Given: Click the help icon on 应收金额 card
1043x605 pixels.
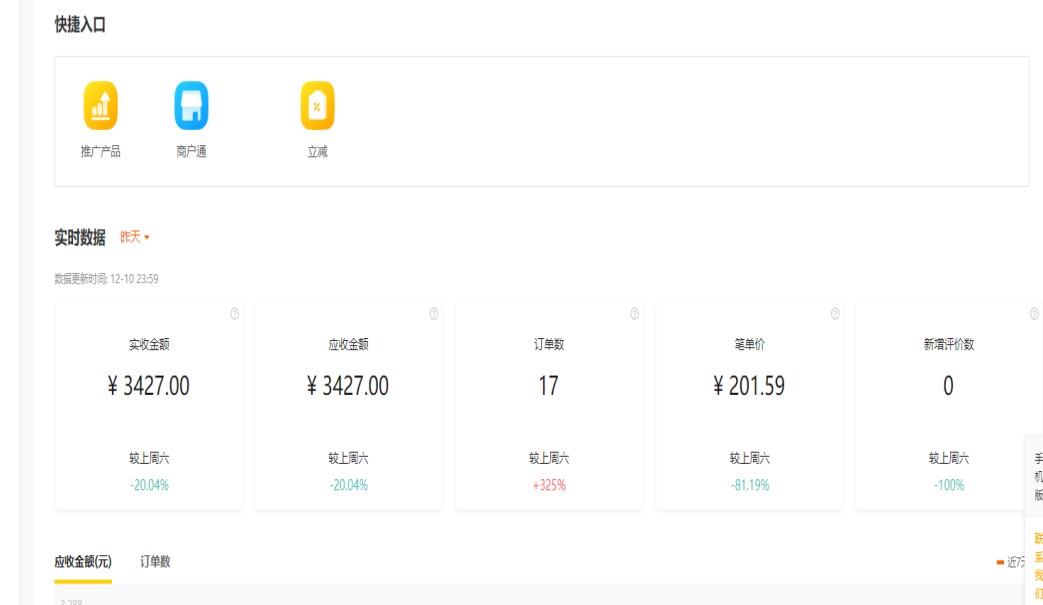Looking at the screenshot, I should [x=434, y=314].
